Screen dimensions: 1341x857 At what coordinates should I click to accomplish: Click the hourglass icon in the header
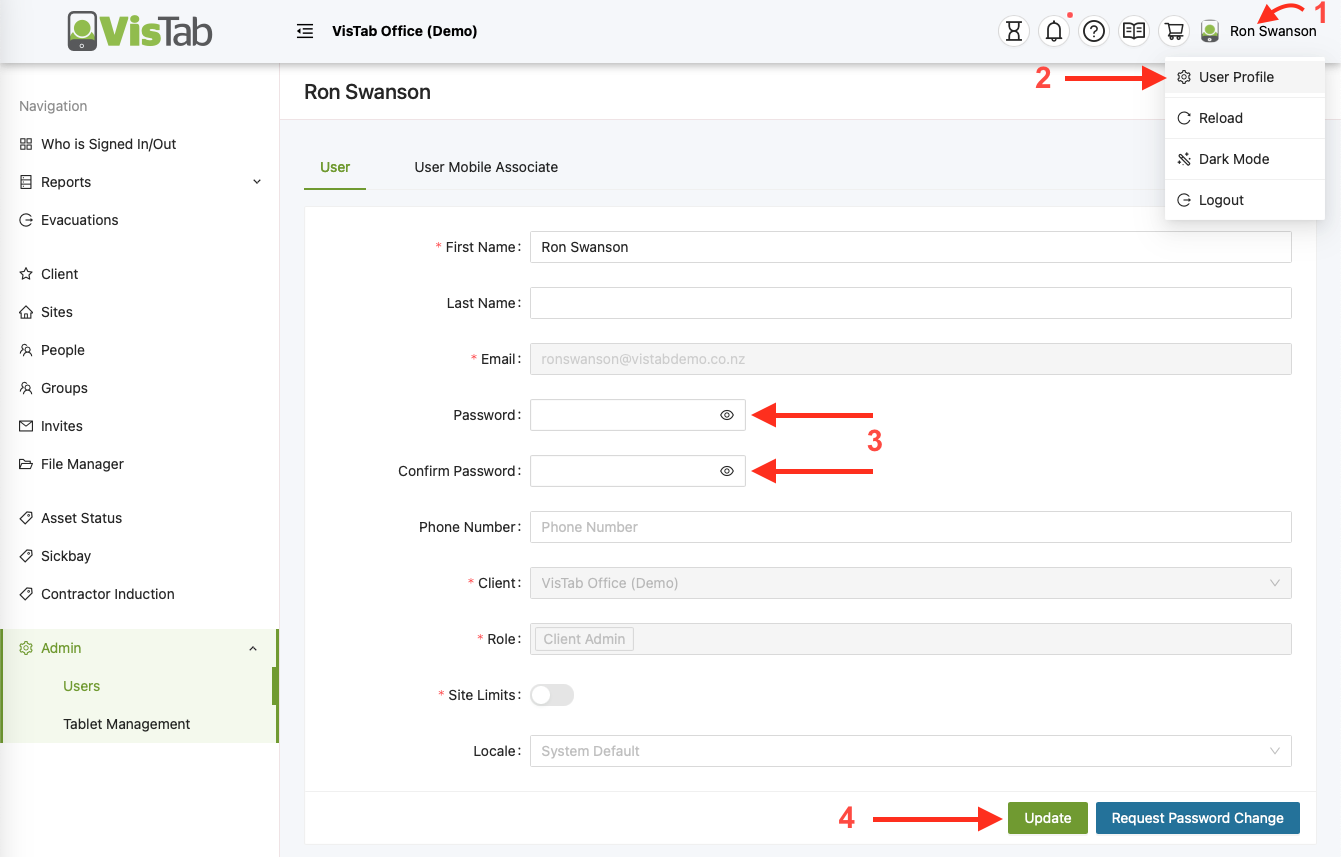tap(1014, 31)
